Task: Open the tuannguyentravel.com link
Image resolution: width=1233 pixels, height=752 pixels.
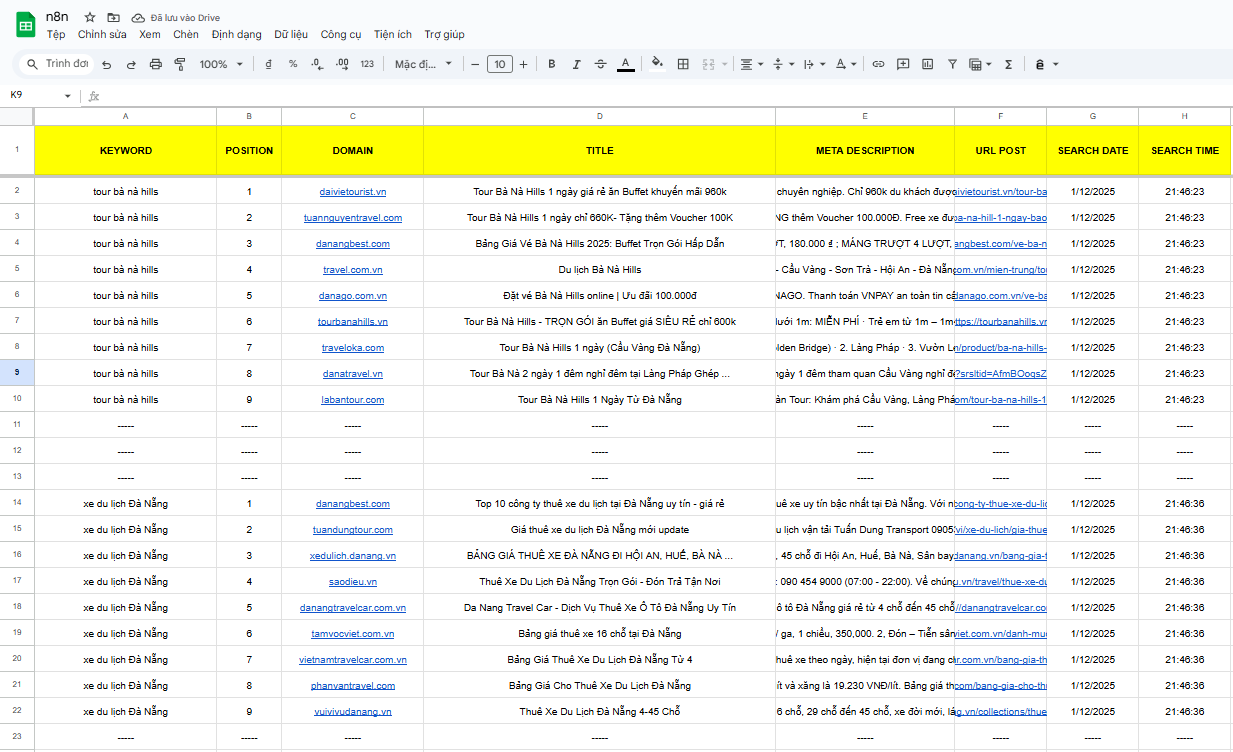Action: 353,218
